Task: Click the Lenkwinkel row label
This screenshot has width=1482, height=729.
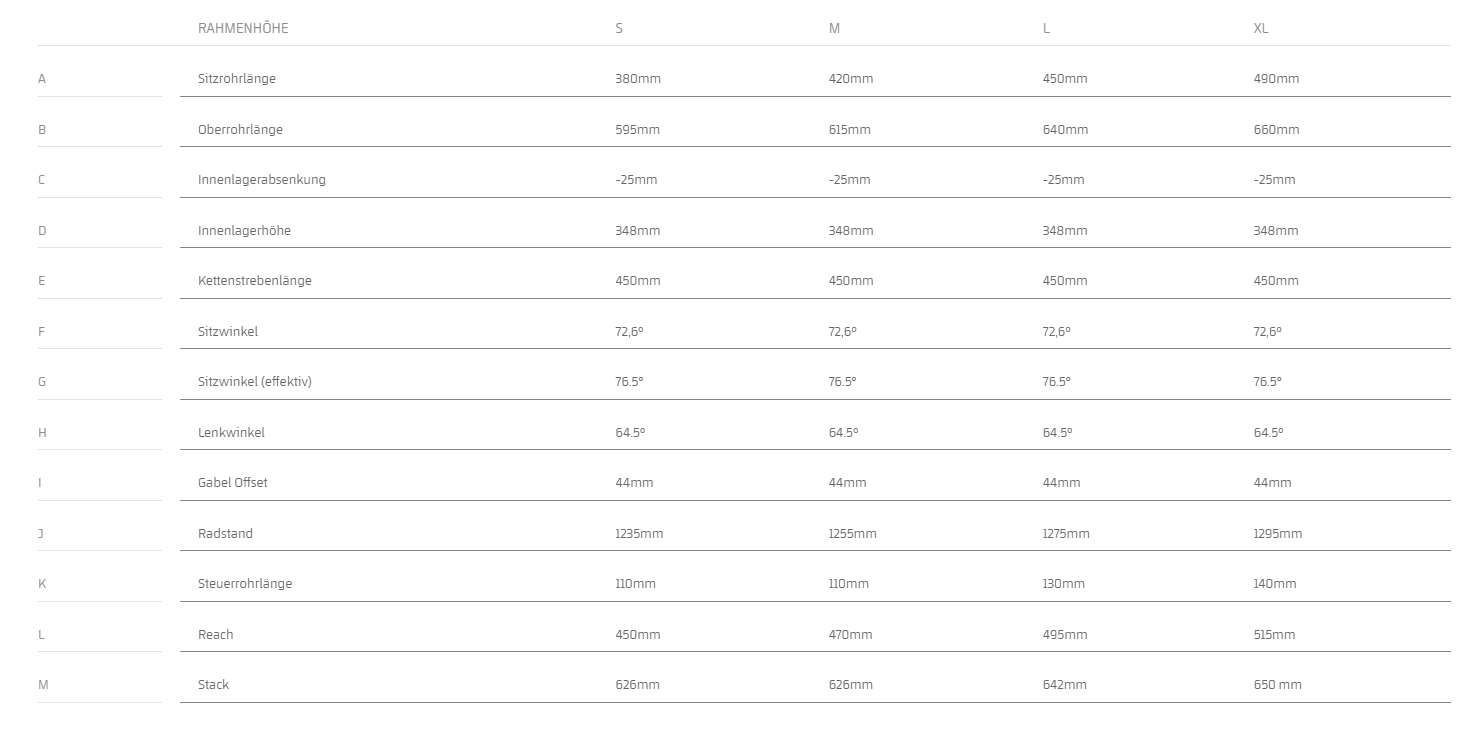Action: tap(231, 433)
